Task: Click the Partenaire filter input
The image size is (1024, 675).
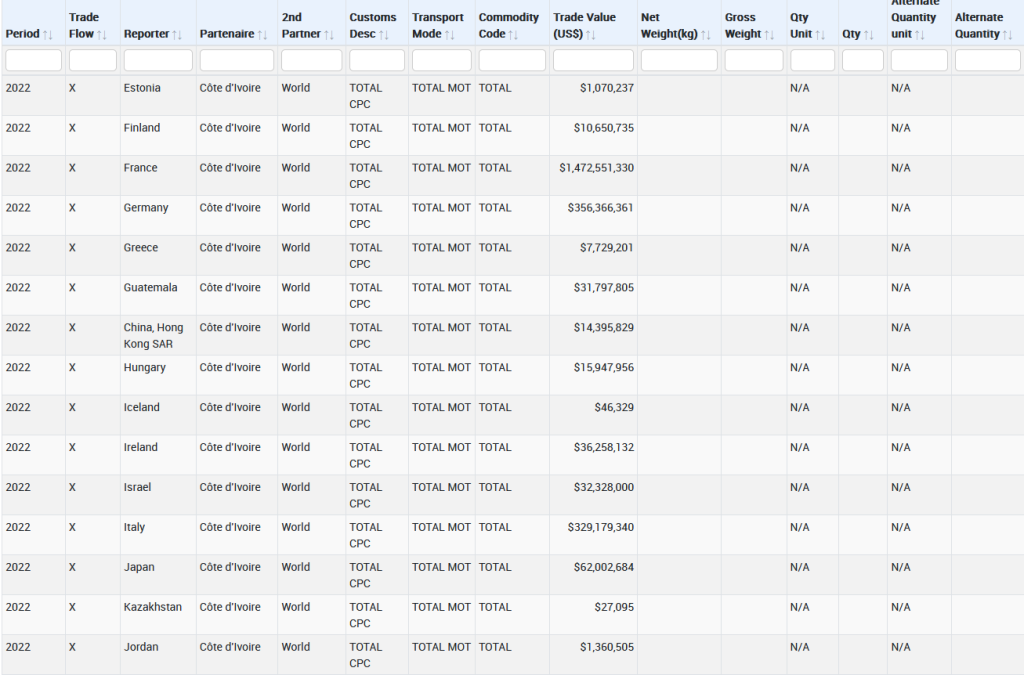Action: coord(237,60)
